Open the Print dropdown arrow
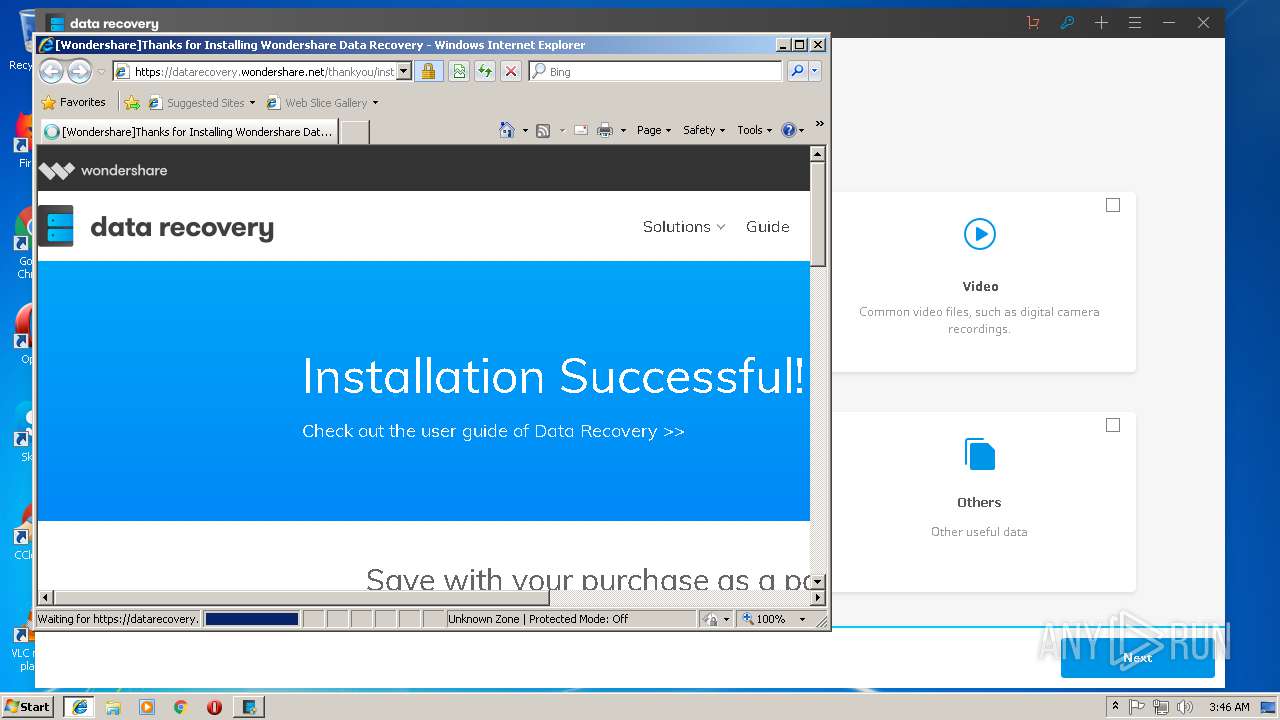Viewport: 1280px width, 720px height. [623, 130]
